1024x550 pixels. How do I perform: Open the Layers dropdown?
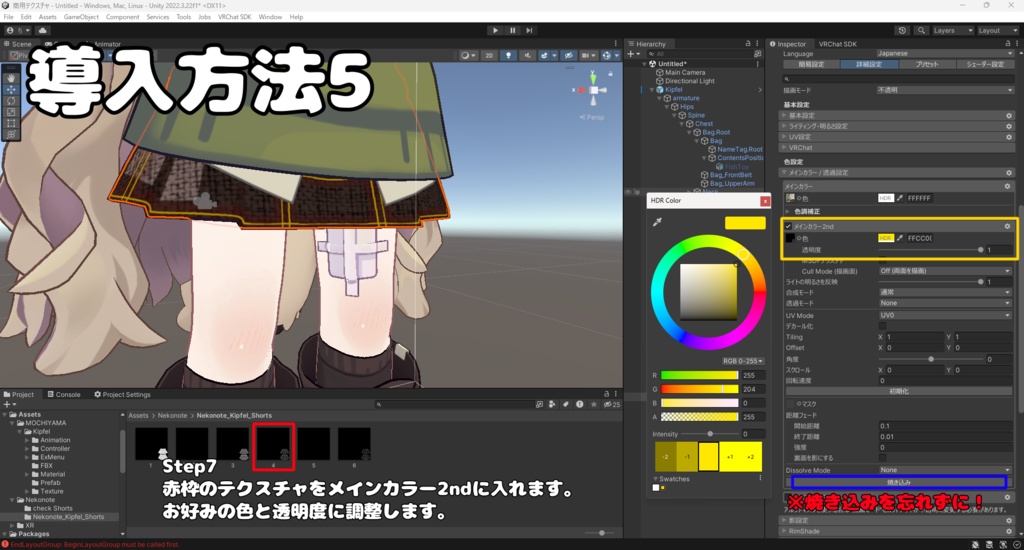click(952, 31)
